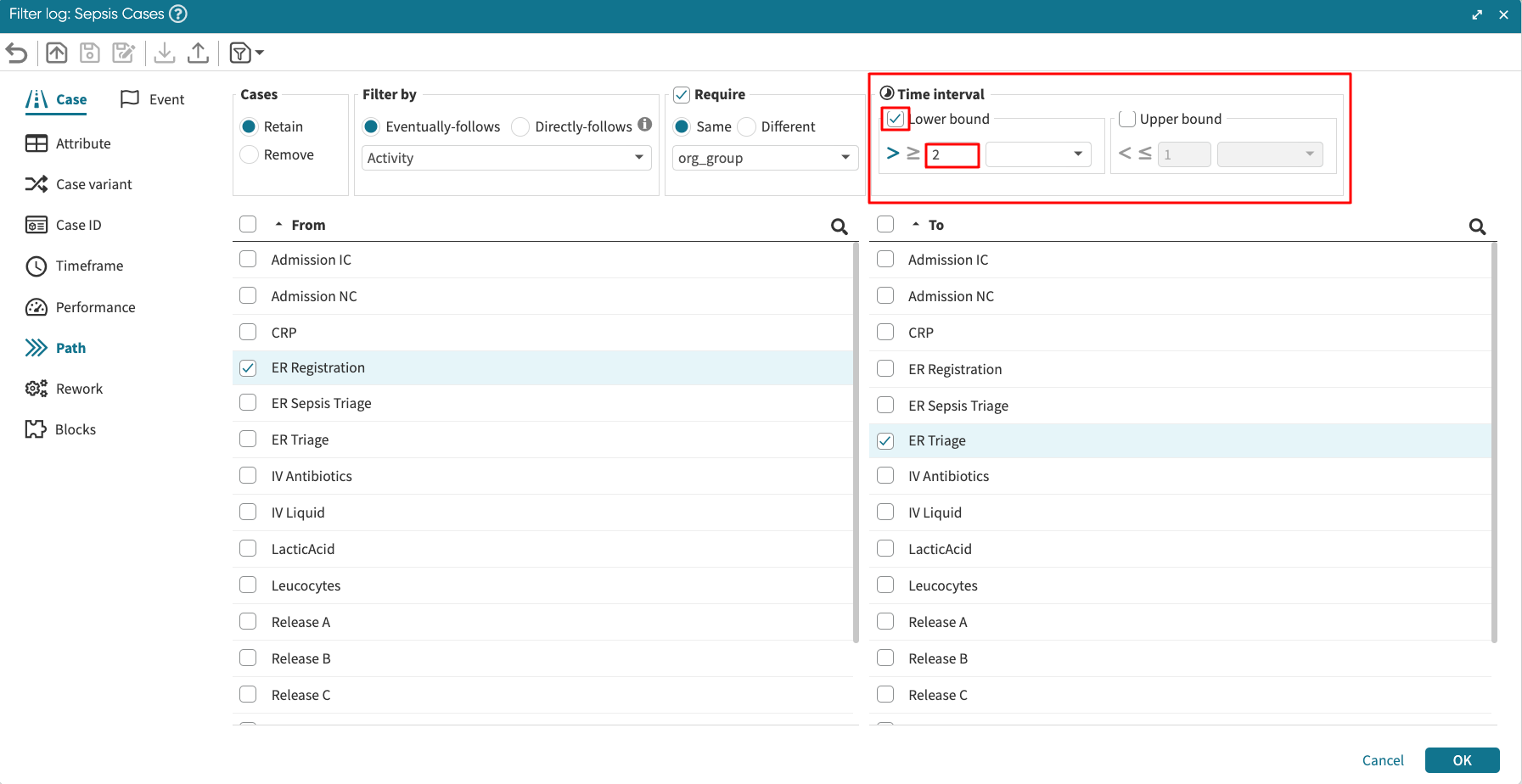Open the Rework filter

tap(79, 389)
